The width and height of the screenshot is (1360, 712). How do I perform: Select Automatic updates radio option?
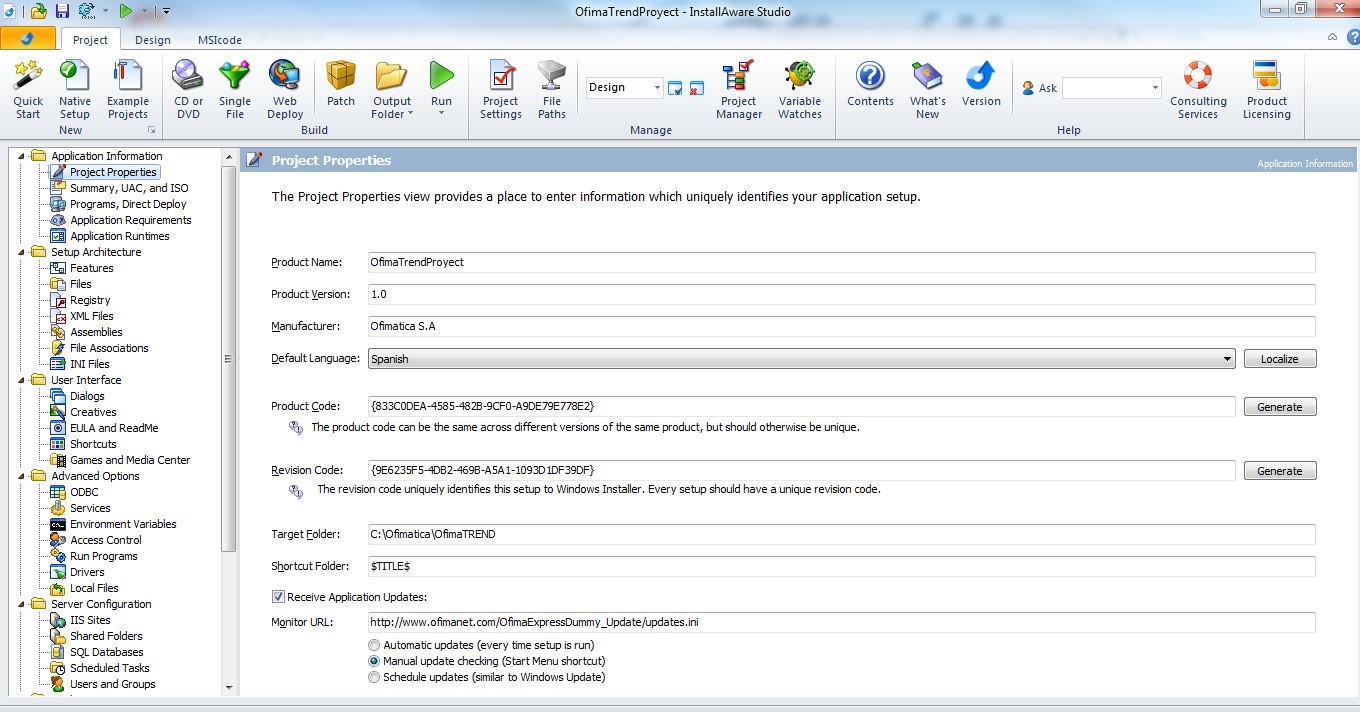tap(375, 645)
